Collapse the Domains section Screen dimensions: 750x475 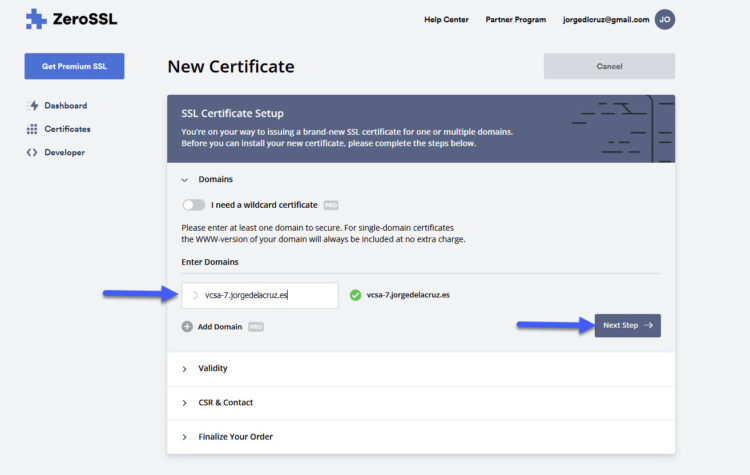point(185,180)
